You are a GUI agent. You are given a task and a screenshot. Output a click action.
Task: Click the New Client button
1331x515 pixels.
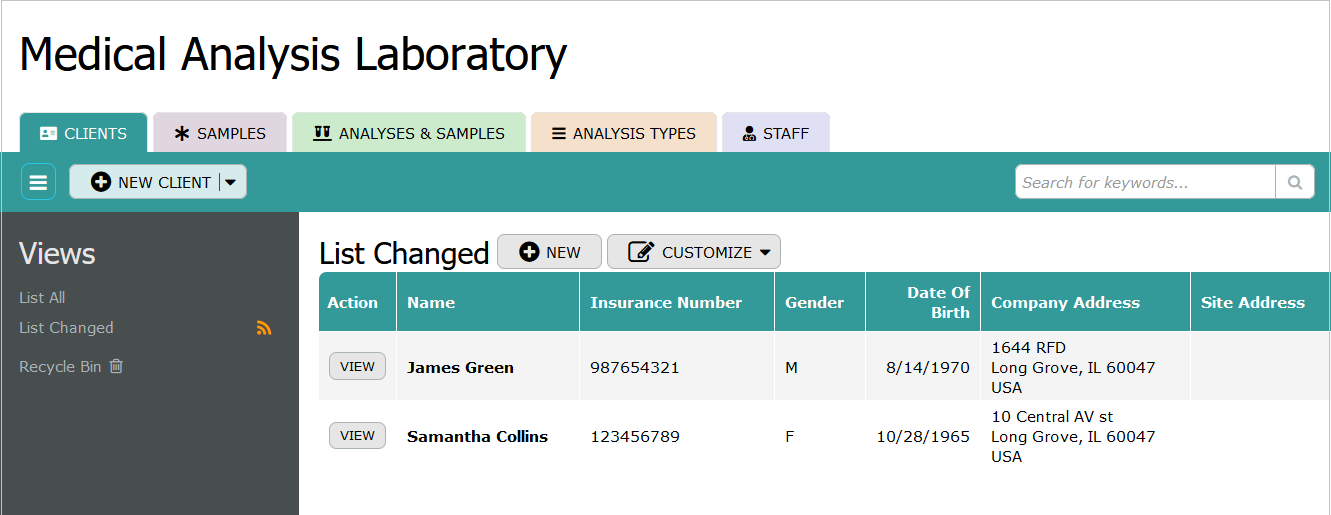150,182
